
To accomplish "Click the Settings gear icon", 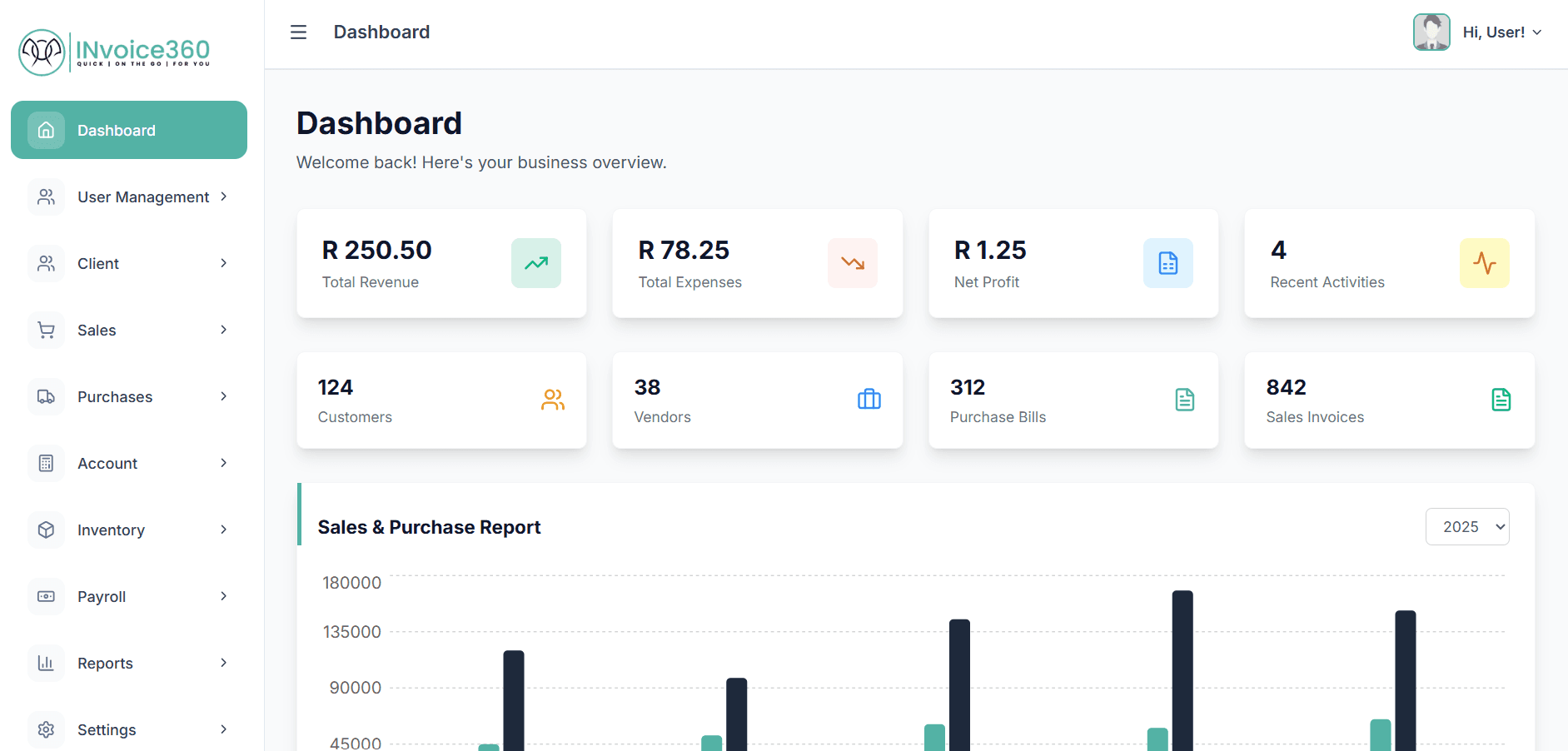I will (46, 729).
